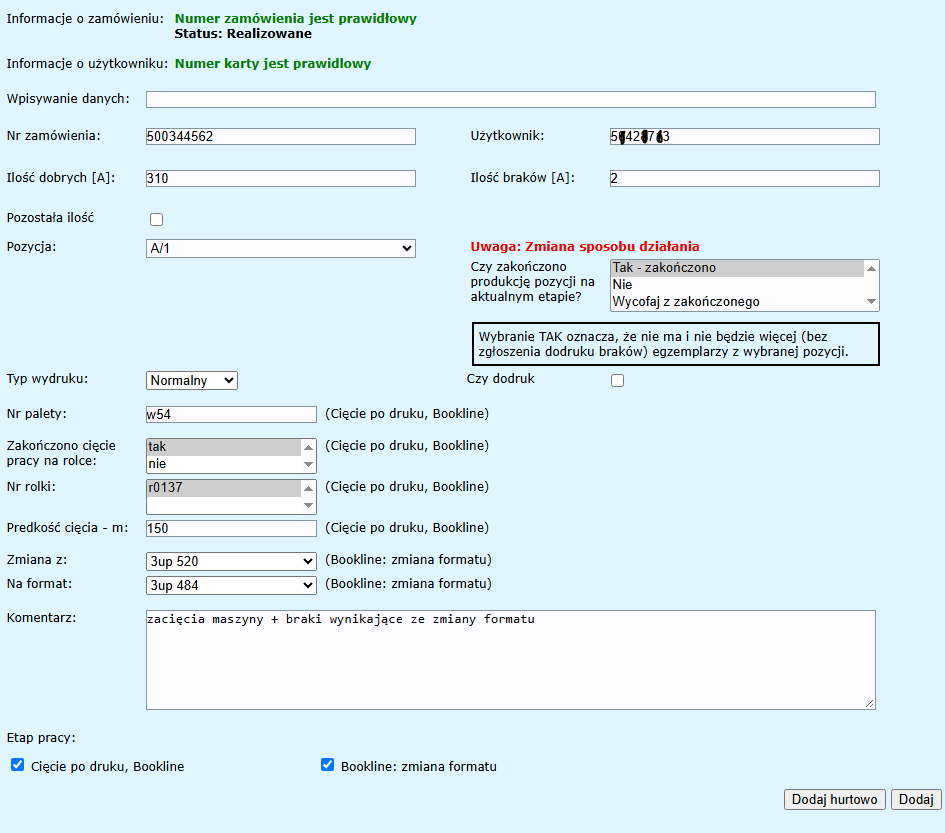
Task: Click the boxed 'Wybranie TAK oznacza' note
Action: click(676, 344)
